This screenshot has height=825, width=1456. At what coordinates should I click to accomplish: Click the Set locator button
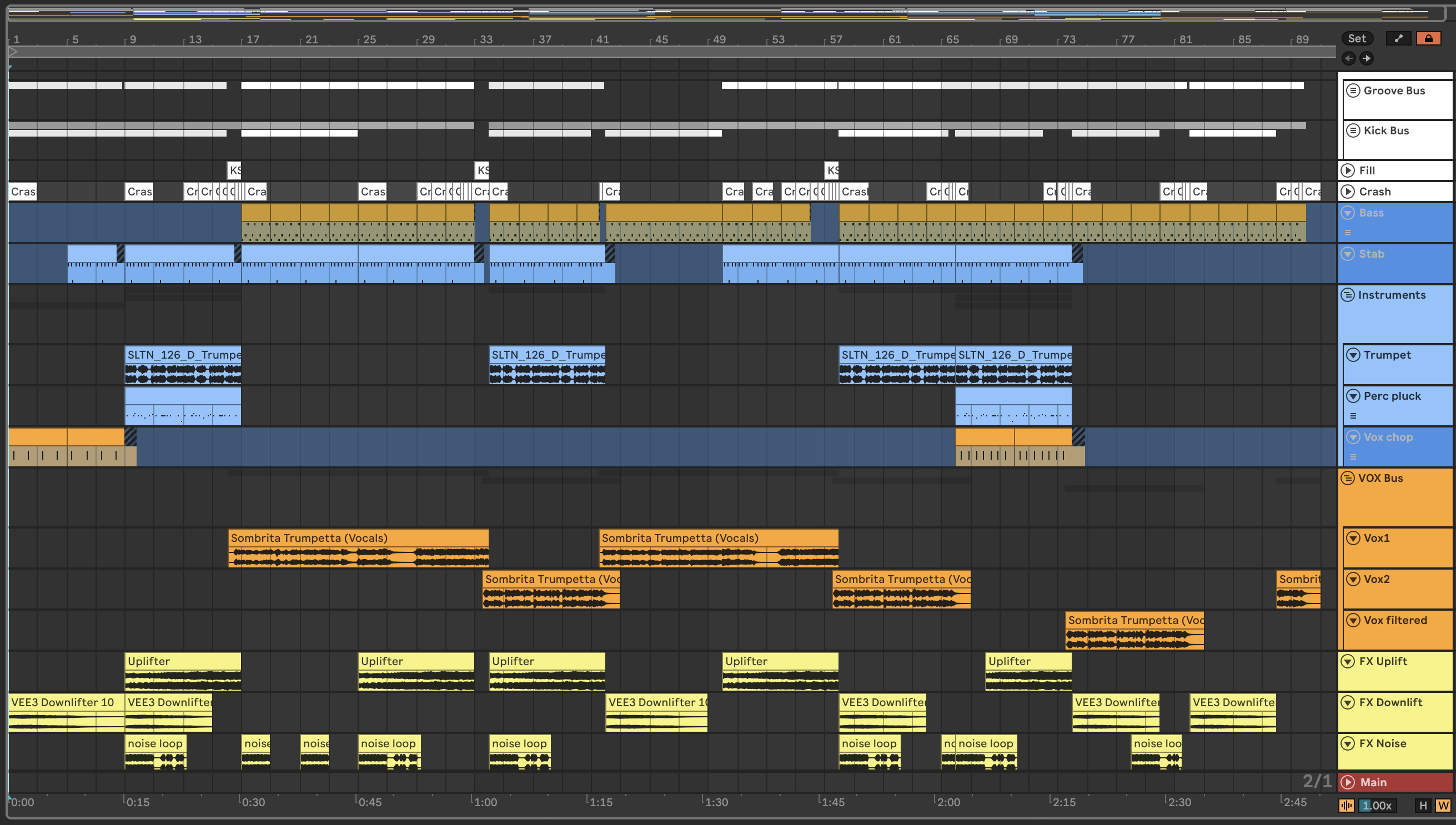[1357, 38]
